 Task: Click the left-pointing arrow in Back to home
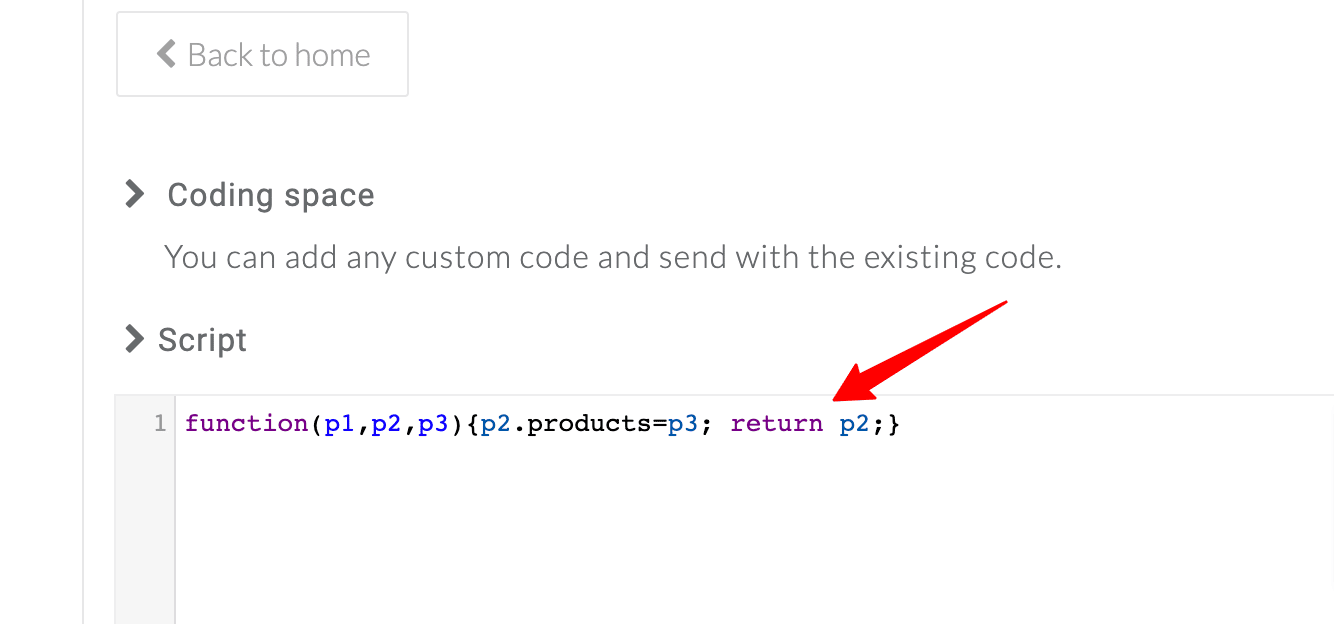pyautogui.click(x=166, y=54)
